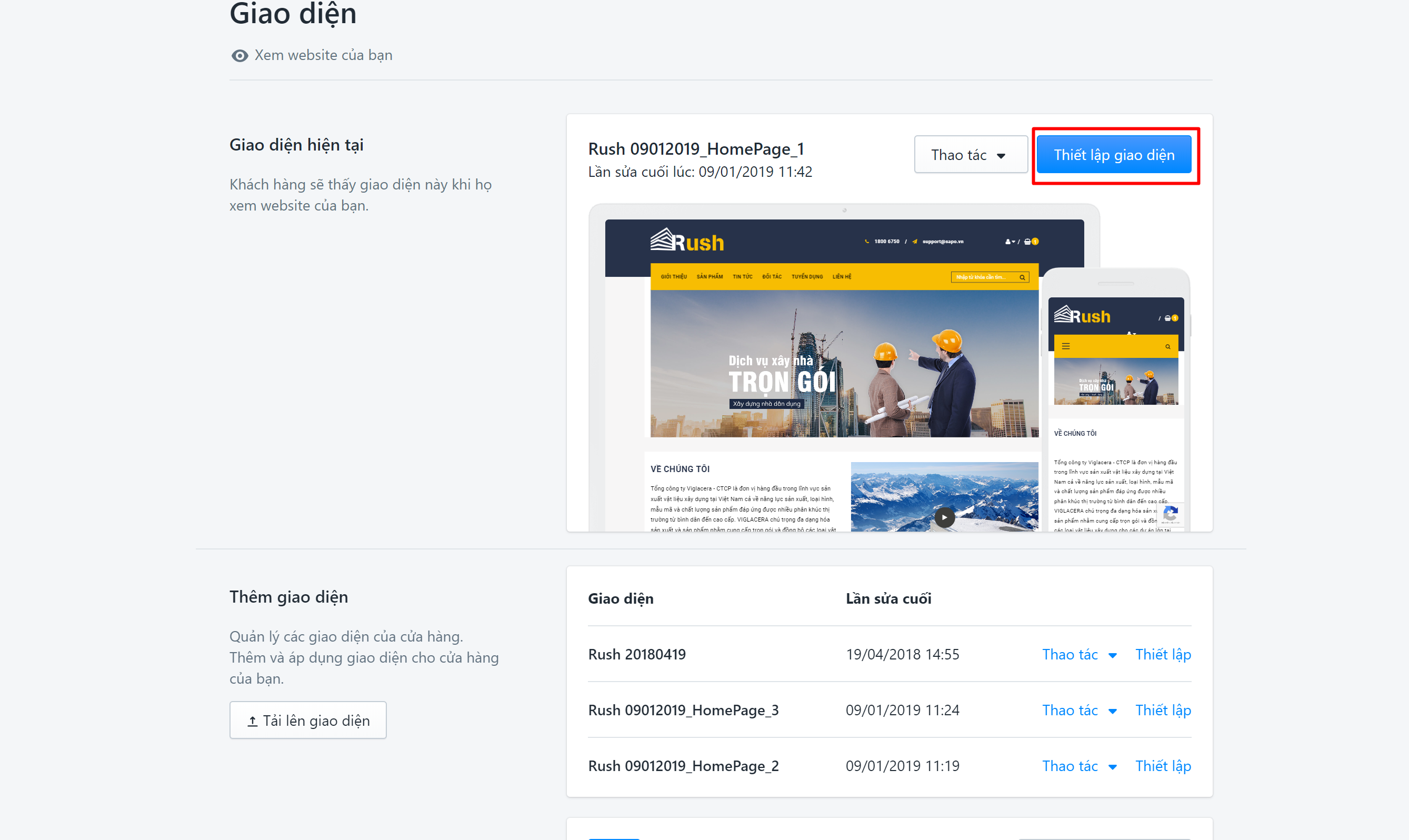Expand Thao tác for Rush 20180419
Viewport: 1409px width, 840px height.
[x=1079, y=654]
